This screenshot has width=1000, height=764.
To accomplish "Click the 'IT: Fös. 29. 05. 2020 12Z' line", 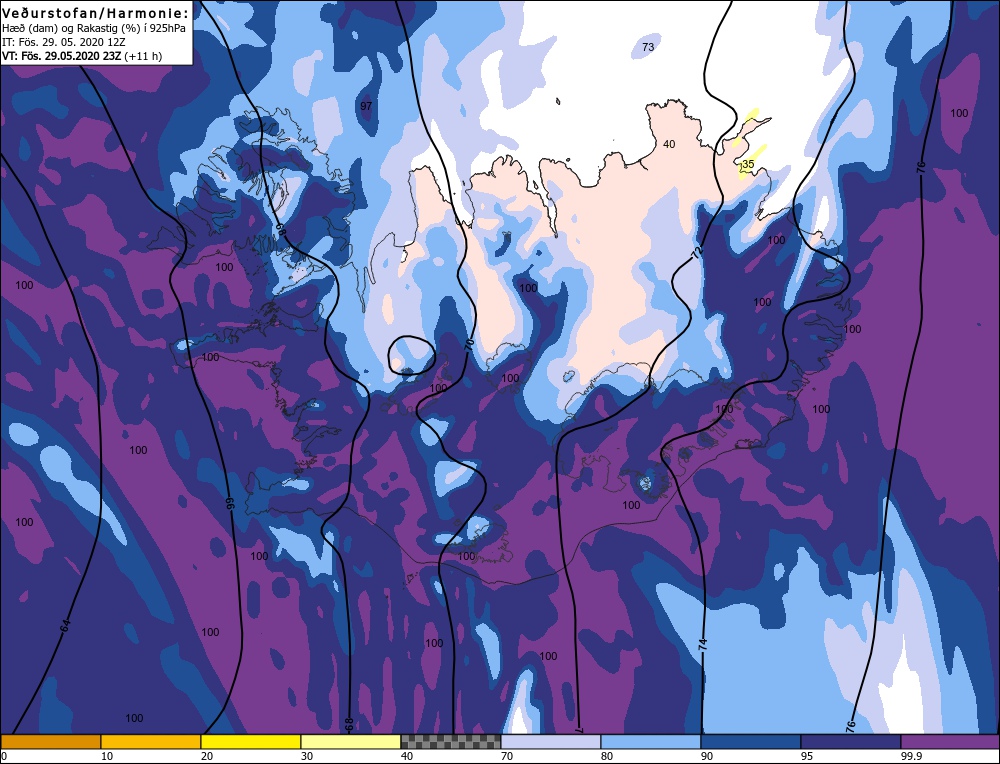I will coord(64,42).
